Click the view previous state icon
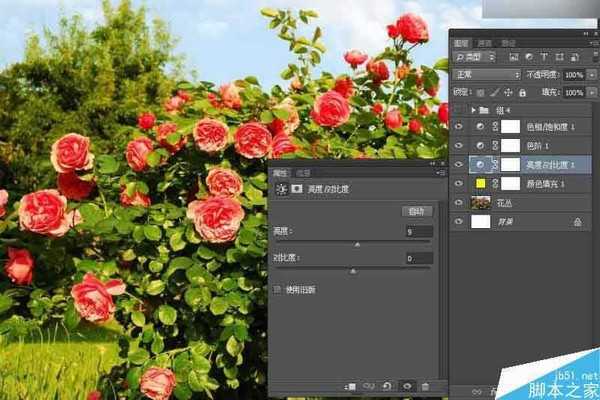 point(369,385)
